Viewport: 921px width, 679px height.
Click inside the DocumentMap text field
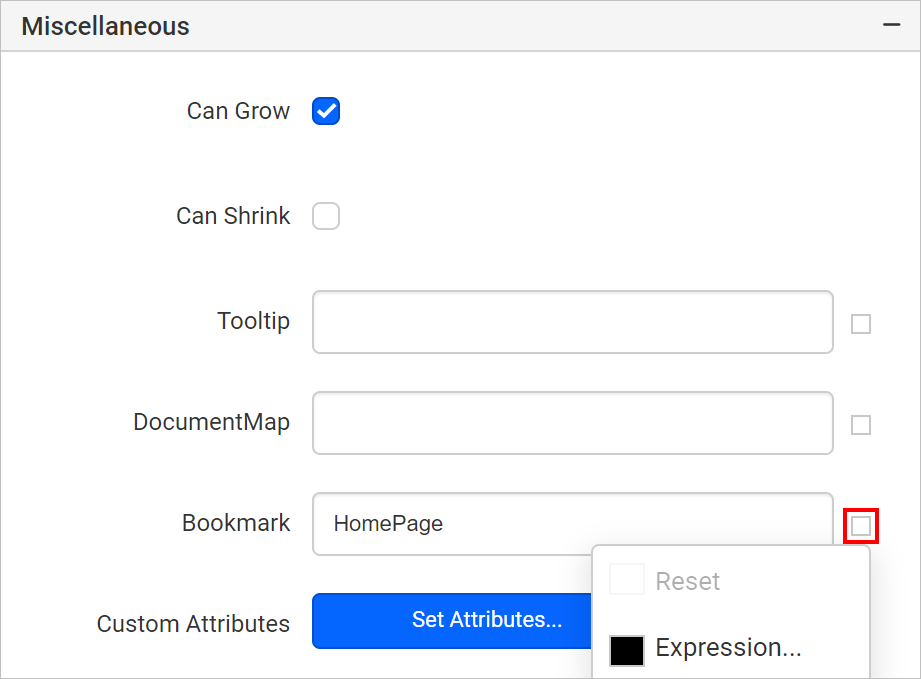573,423
